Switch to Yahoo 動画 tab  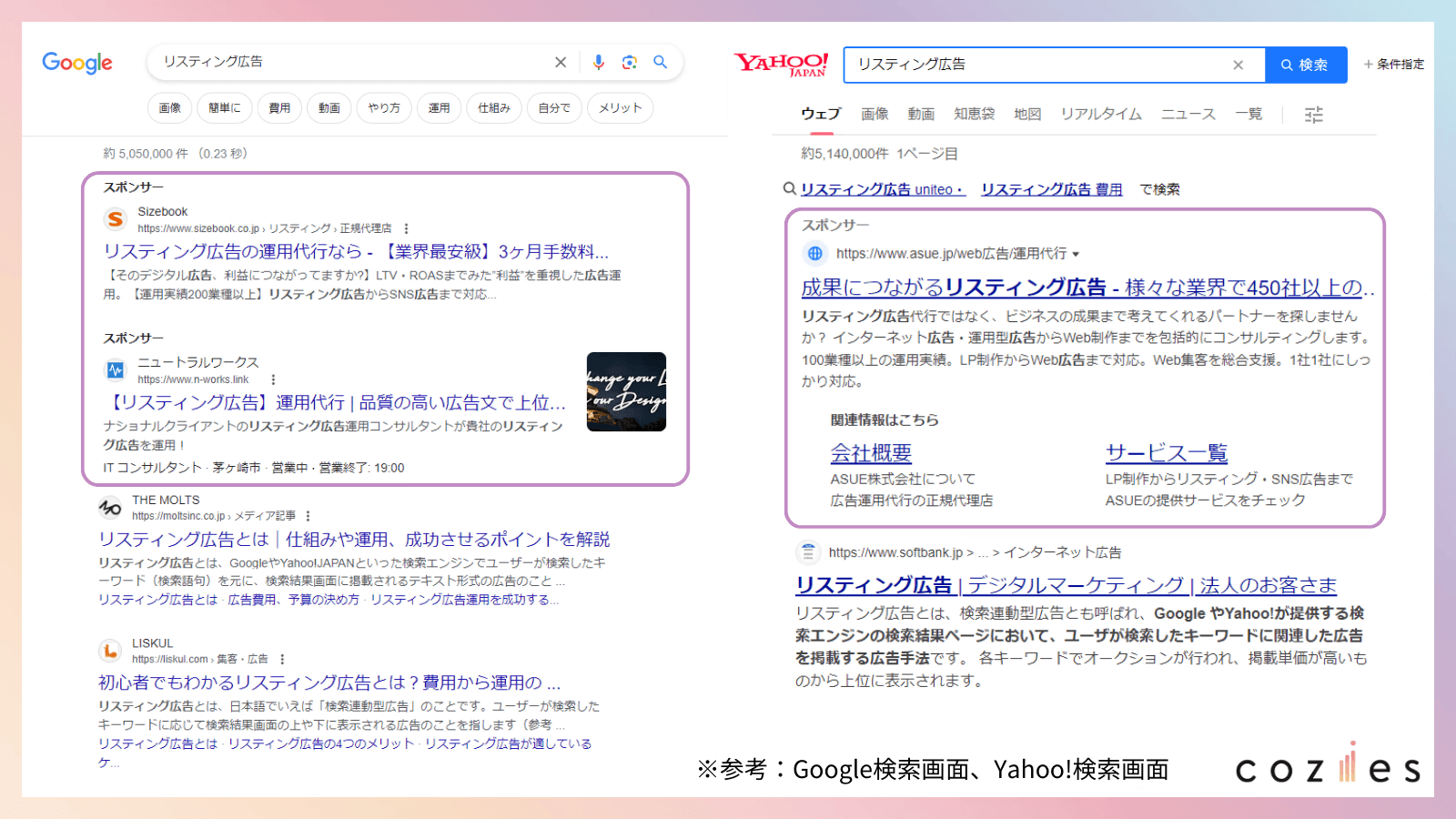click(921, 114)
